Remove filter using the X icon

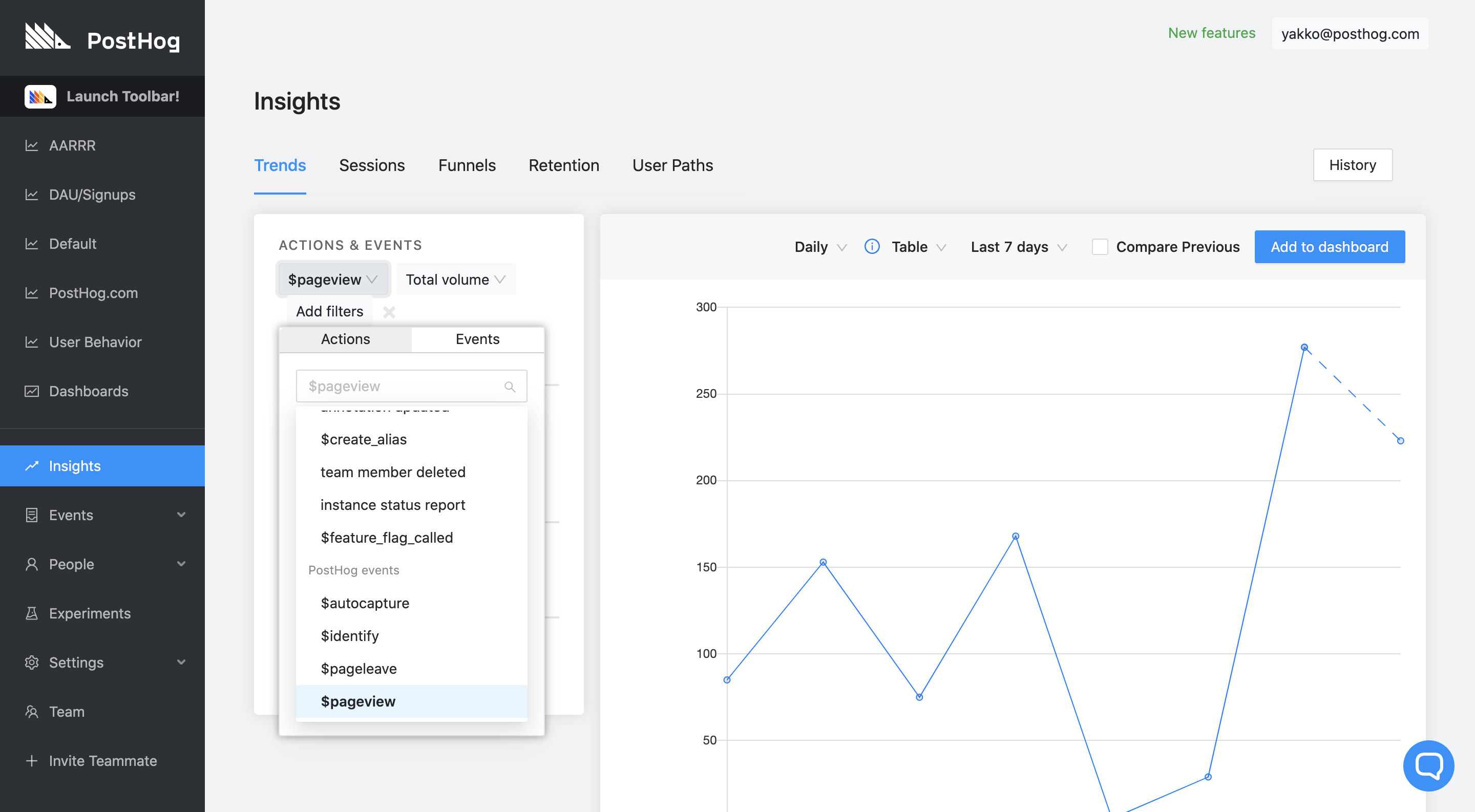[x=389, y=312]
